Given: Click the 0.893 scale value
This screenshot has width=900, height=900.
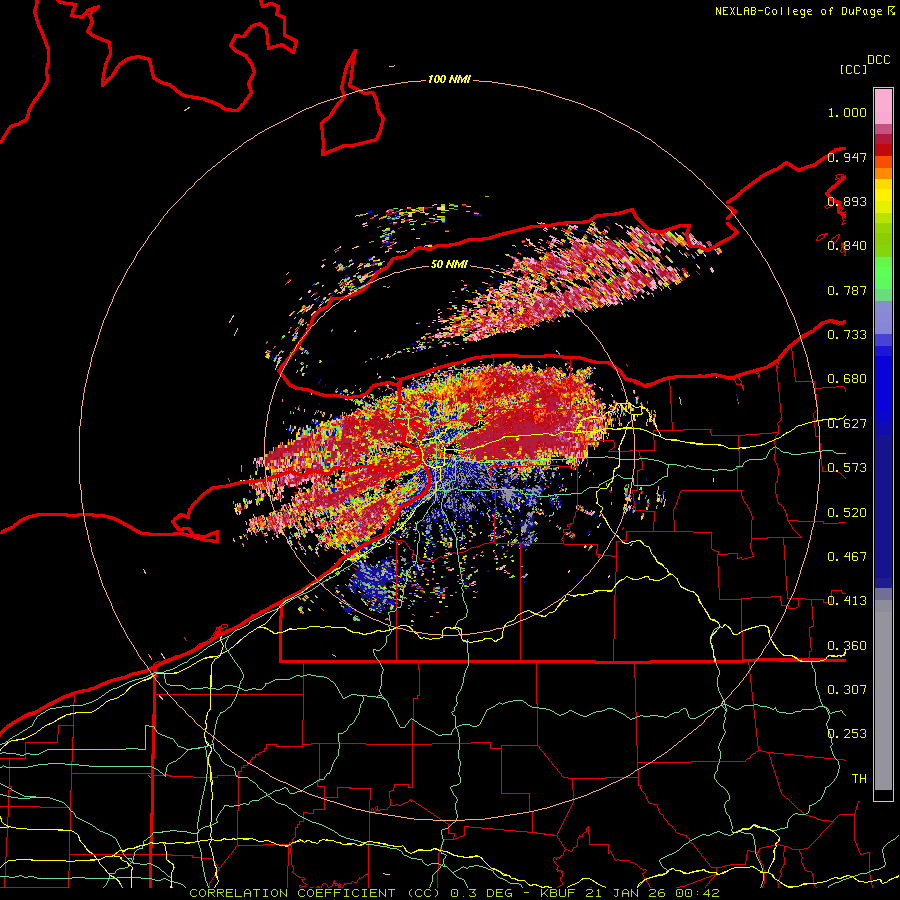Looking at the screenshot, I should (847, 201).
